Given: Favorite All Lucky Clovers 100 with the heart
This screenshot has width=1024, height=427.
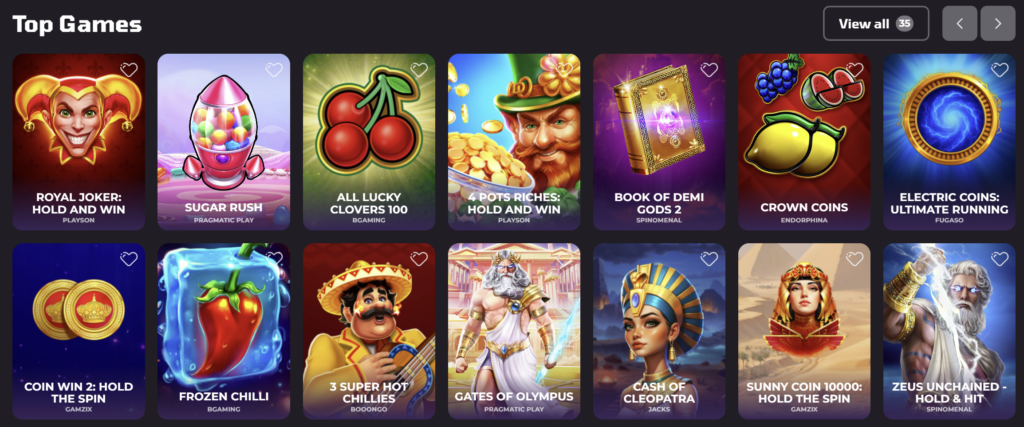Looking at the screenshot, I should point(419,70).
